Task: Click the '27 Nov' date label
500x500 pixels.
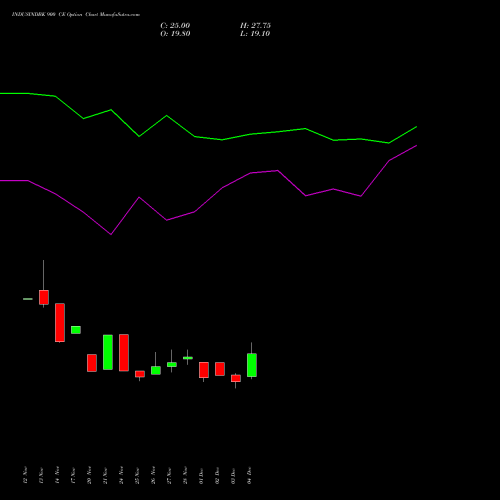Action: coord(169,475)
